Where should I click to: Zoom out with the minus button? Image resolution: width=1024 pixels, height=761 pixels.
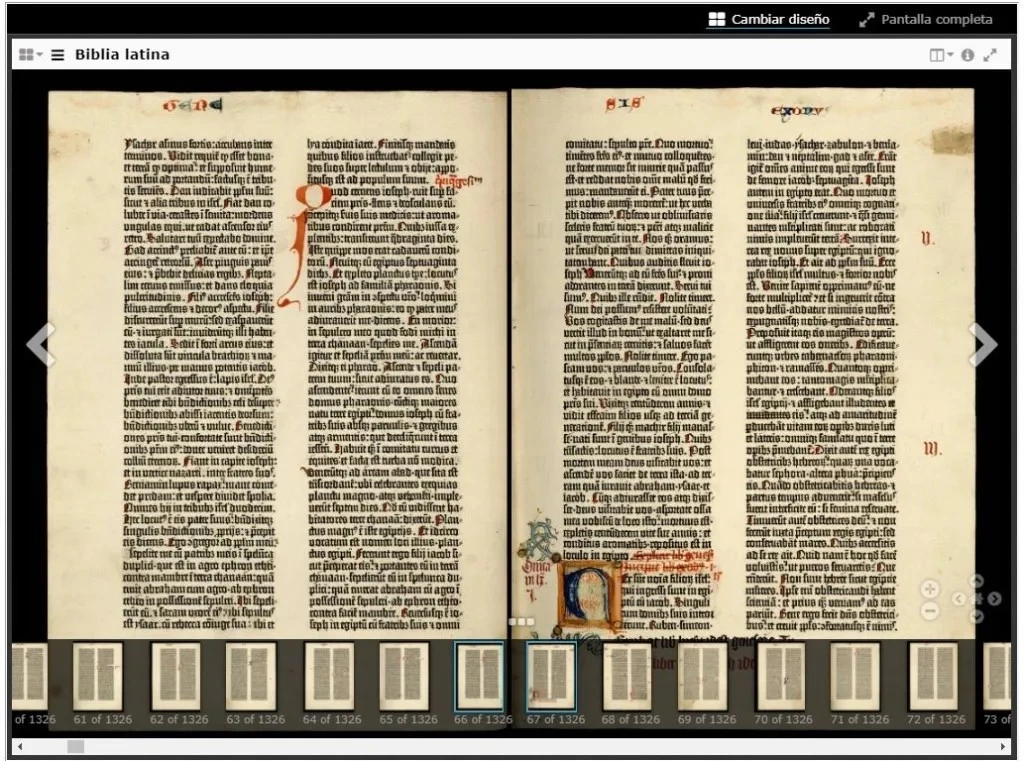point(930,611)
